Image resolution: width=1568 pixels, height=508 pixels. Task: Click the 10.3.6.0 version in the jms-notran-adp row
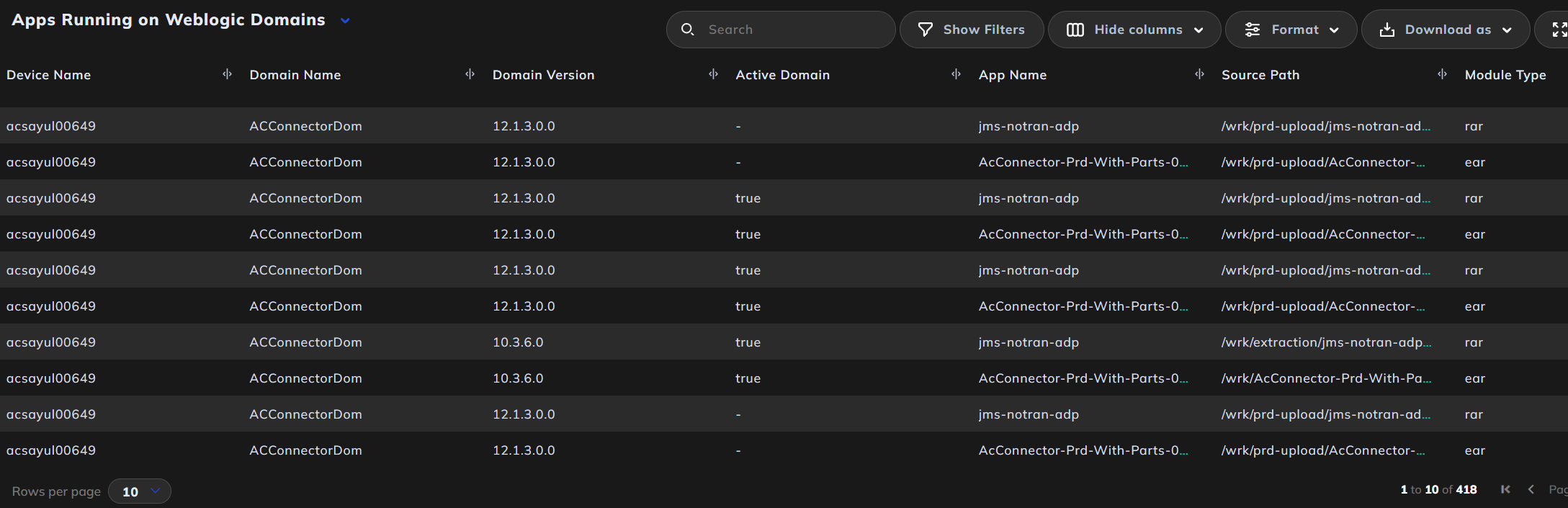point(518,342)
